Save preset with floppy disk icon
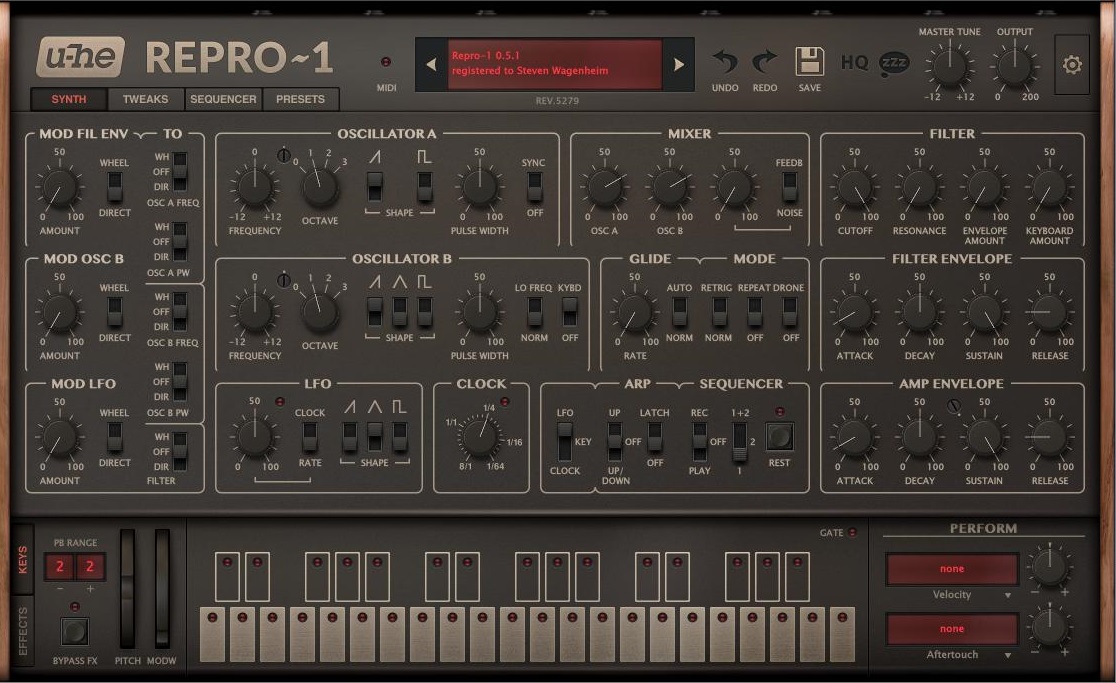 [x=809, y=61]
